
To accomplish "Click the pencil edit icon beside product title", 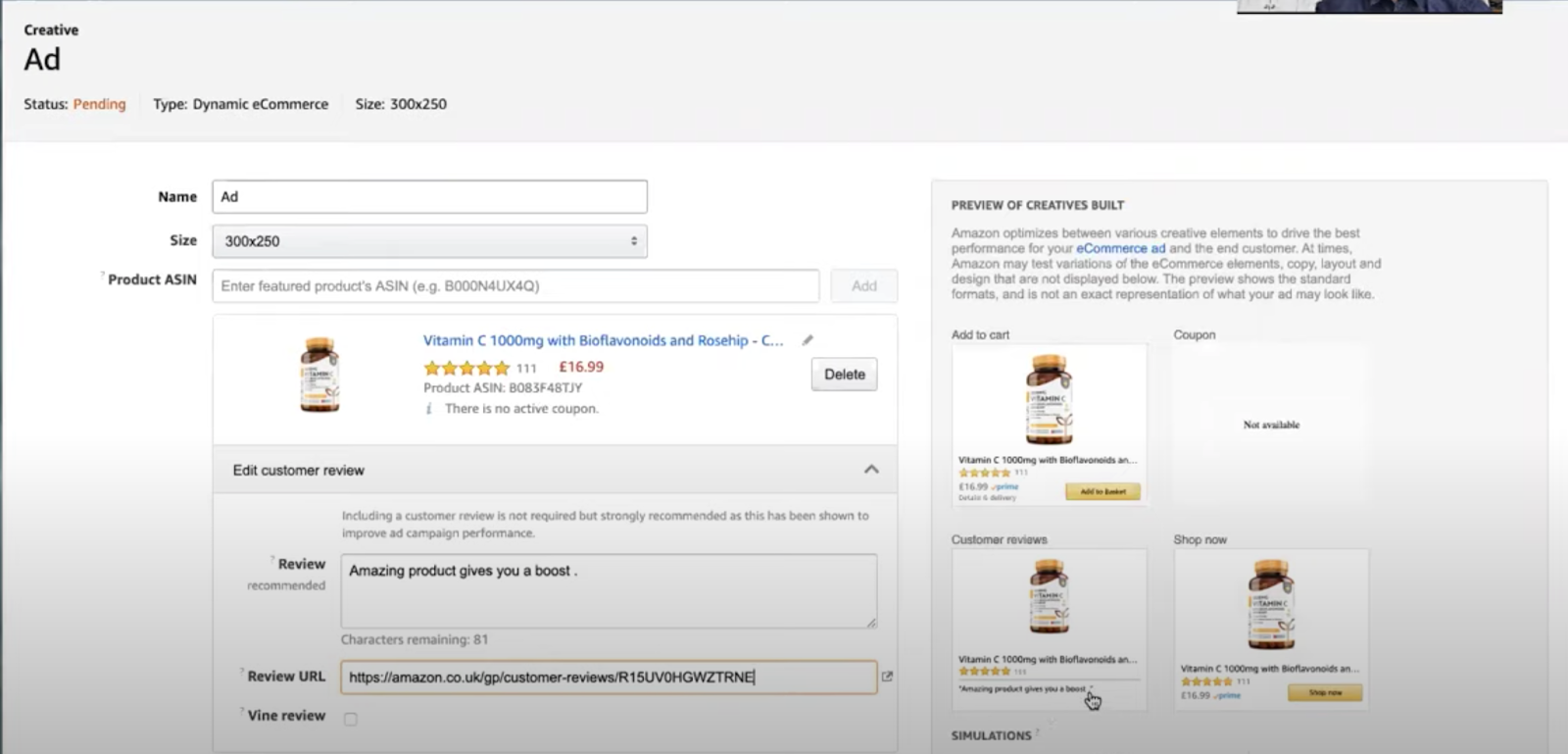I will [x=808, y=340].
